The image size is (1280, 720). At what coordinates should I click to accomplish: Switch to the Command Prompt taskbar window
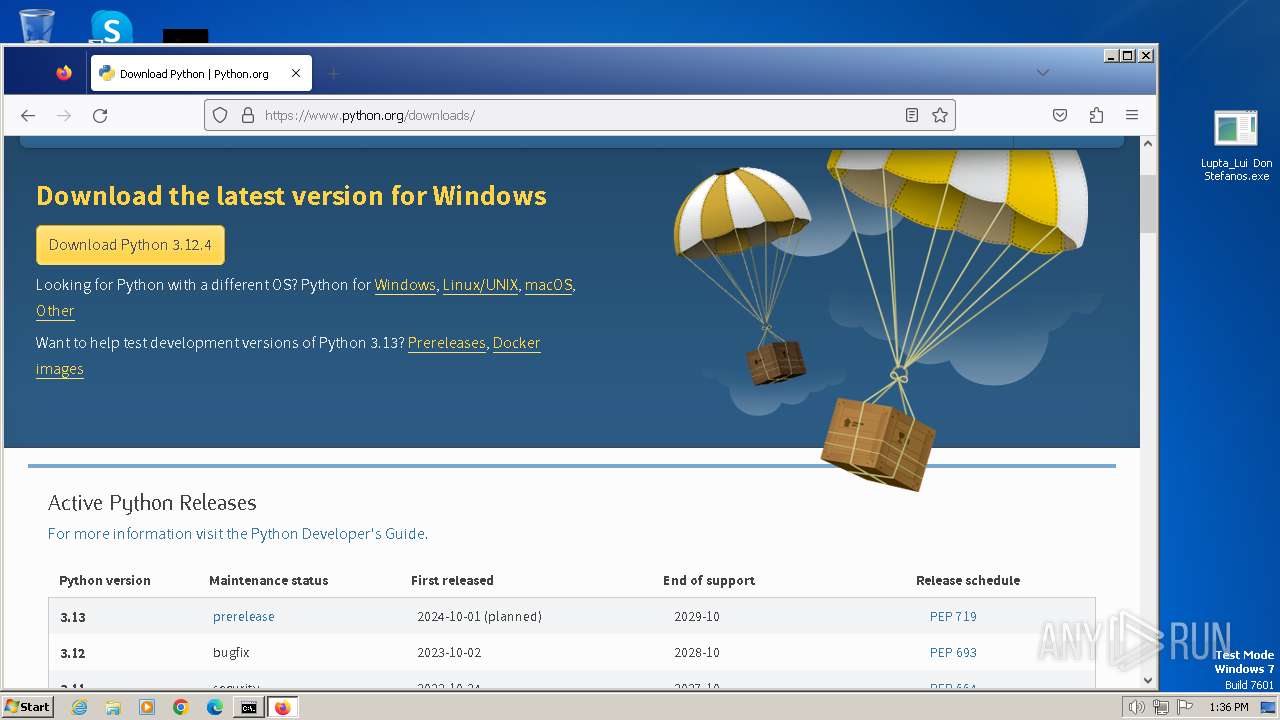[249, 707]
